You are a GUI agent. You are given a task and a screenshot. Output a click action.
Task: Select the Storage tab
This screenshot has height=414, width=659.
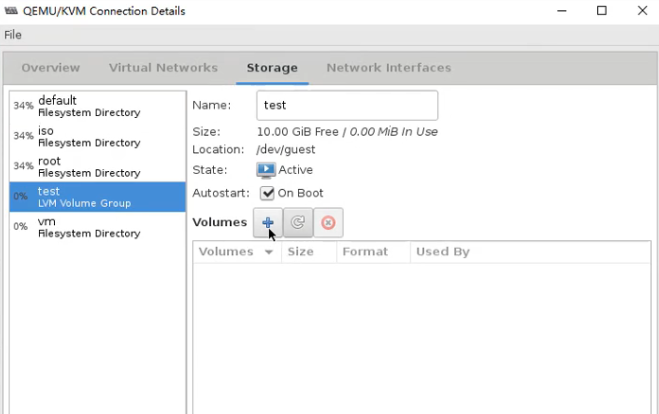pos(272,68)
